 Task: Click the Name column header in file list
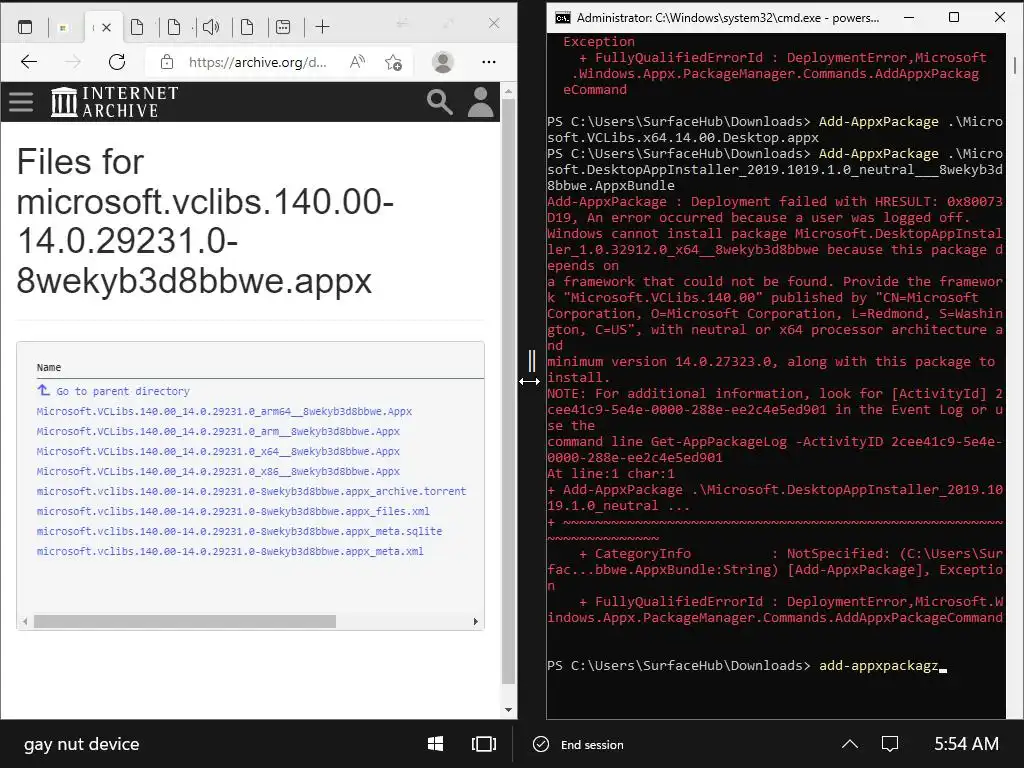[x=49, y=368]
